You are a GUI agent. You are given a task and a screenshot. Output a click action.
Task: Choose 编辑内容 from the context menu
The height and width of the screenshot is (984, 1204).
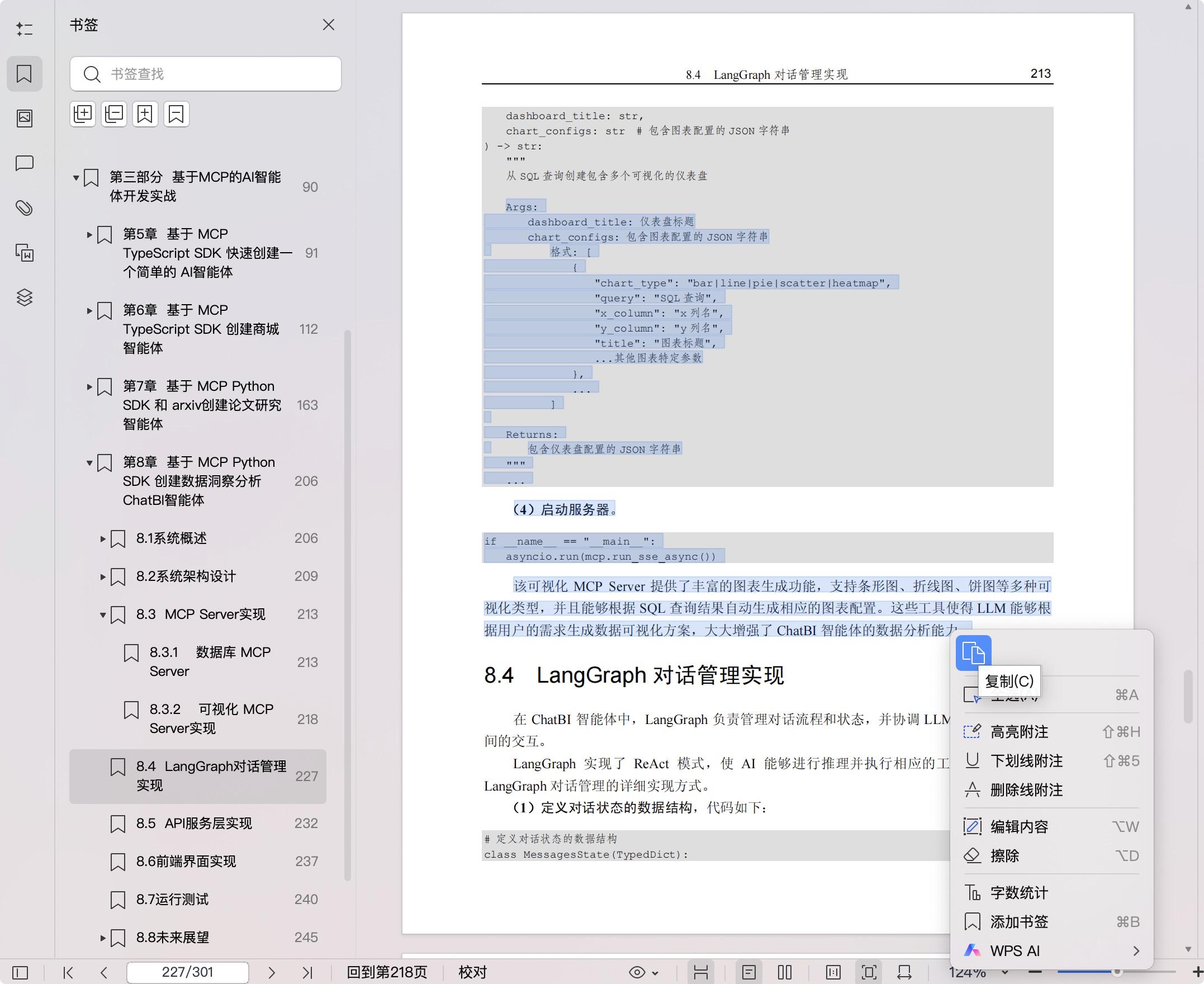coord(1051,826)
